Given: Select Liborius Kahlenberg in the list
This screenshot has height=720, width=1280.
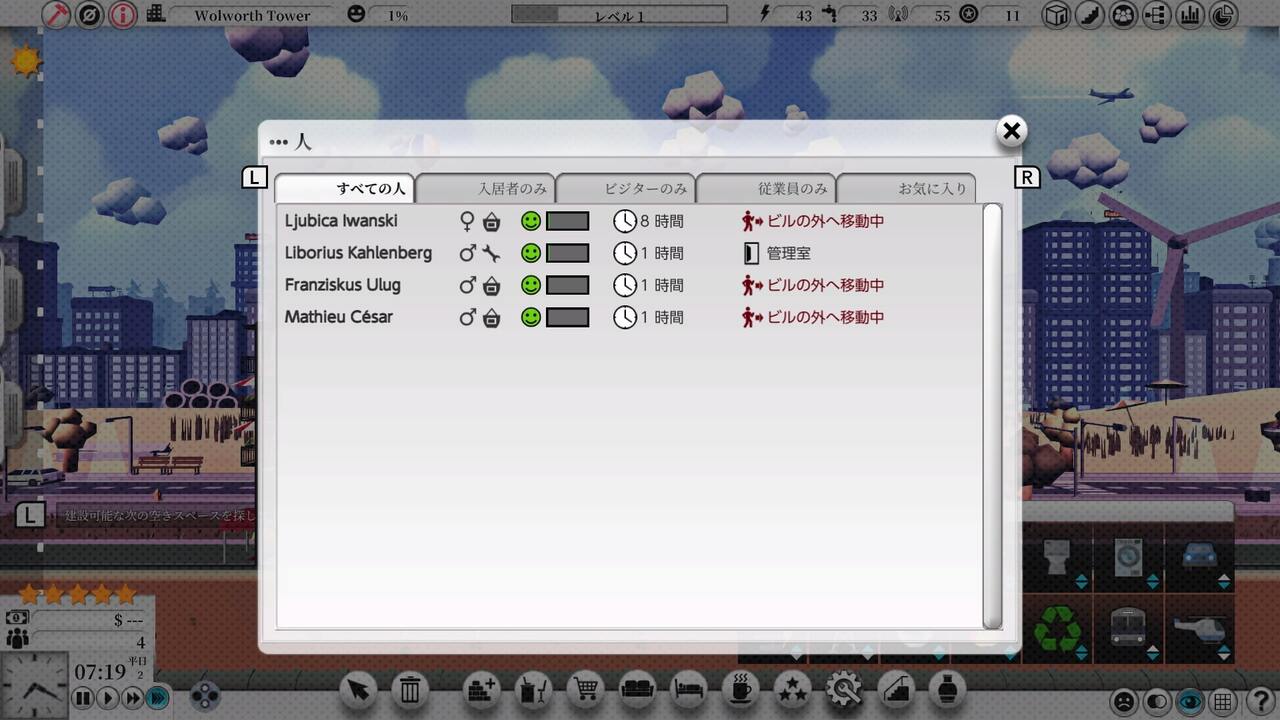Looking at the screenshot, I should [x=630, y=253].
